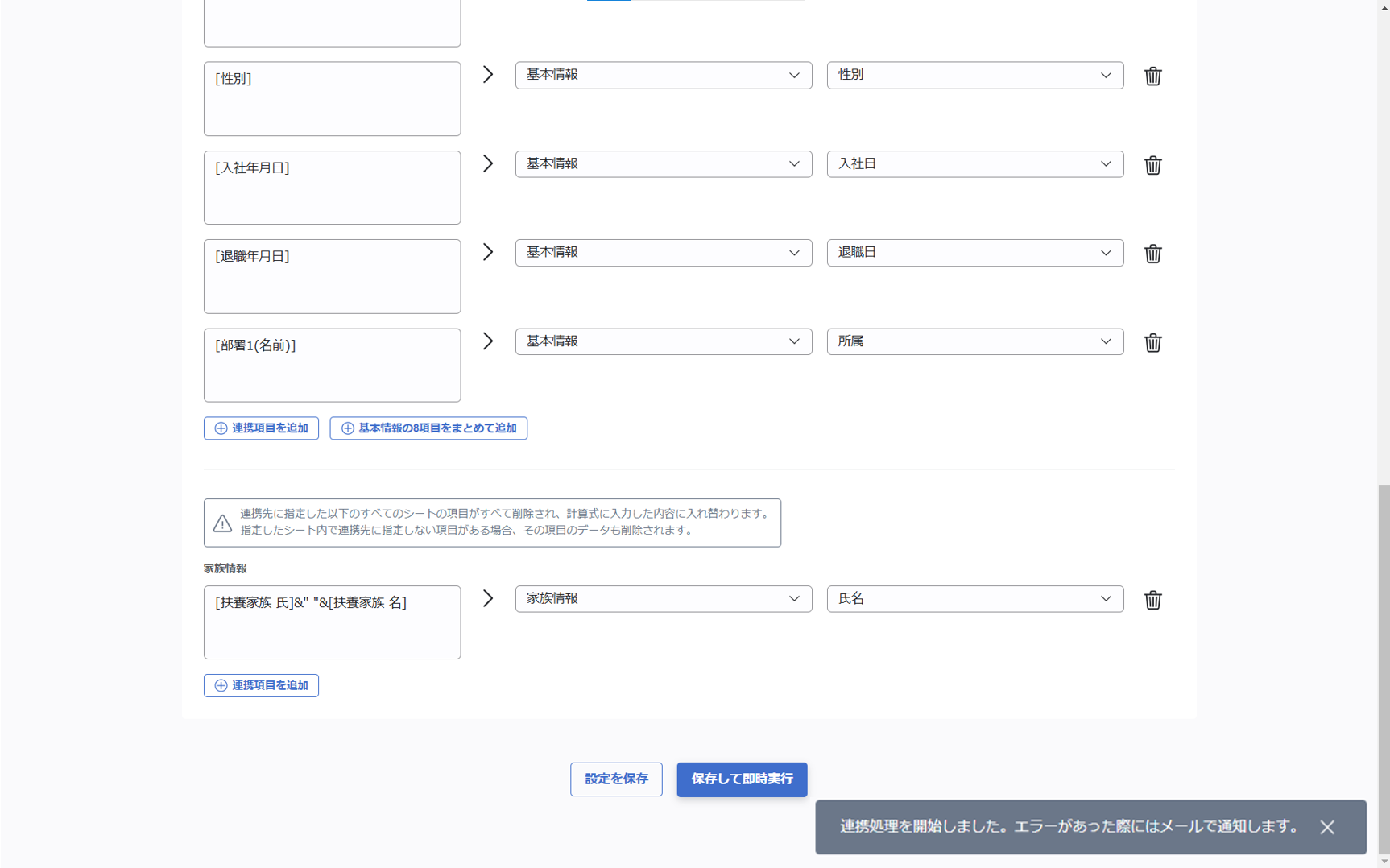1390x868 pixels.
Task: Open the 退職日 field dropdown
Action: [974, 253]
